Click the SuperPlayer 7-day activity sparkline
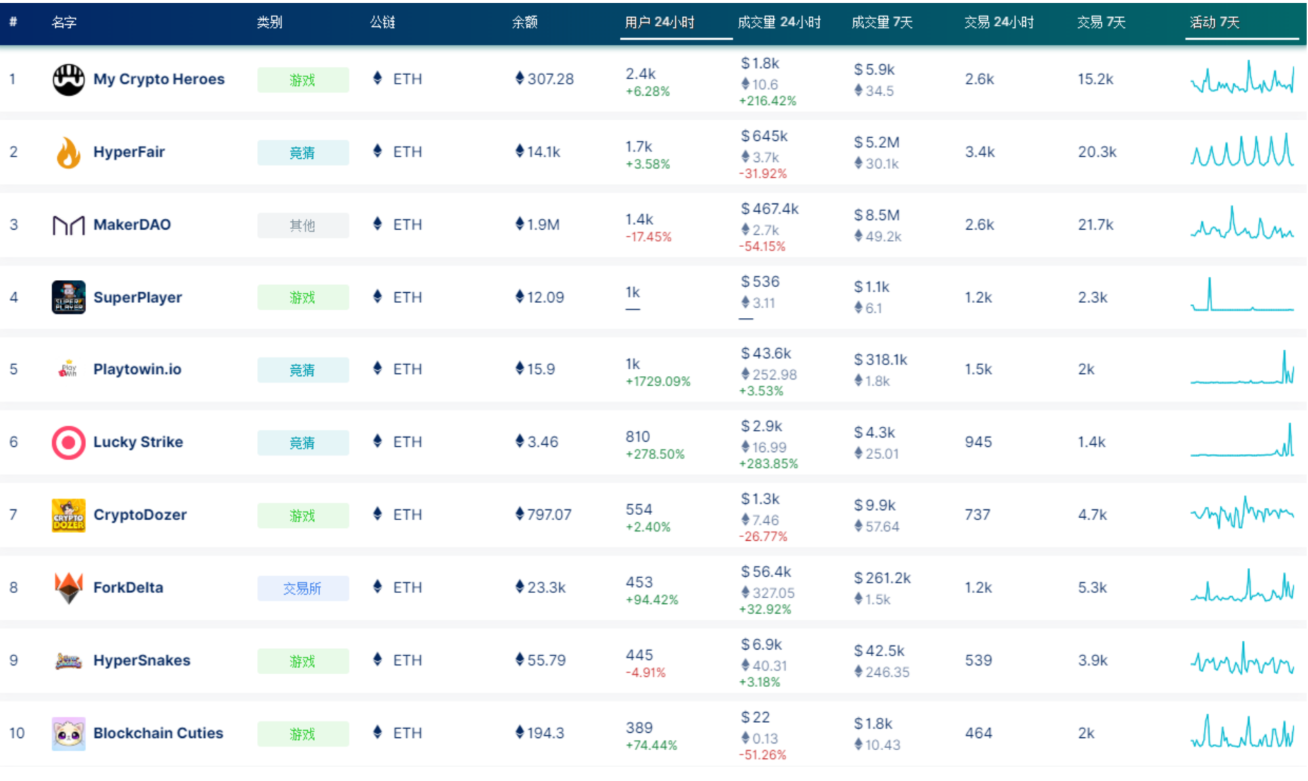 (1242, 294)
